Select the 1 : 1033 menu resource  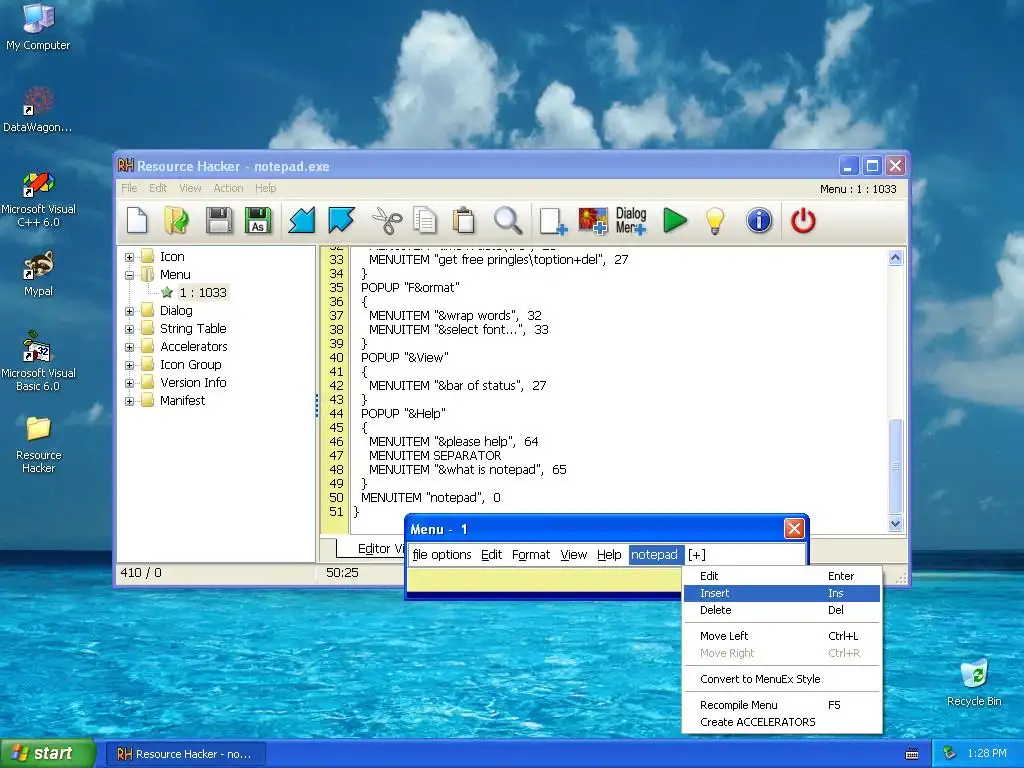[x=202, y=293]
